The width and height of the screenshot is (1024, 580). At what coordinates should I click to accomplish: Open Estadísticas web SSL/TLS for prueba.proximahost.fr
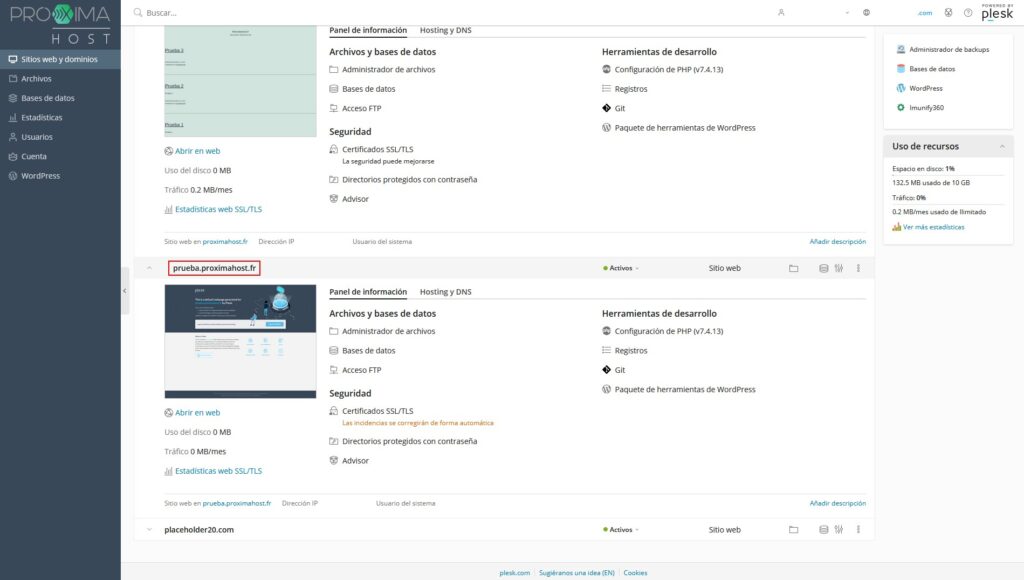coord(214,471)
